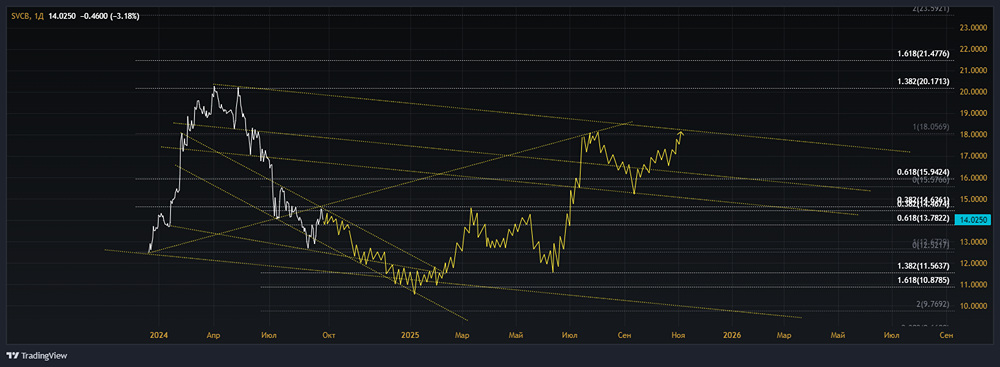Click the price change −0.4600 (−3.18%) text
This screenshot has width=1000, height=367.
[x=110, y=16]
